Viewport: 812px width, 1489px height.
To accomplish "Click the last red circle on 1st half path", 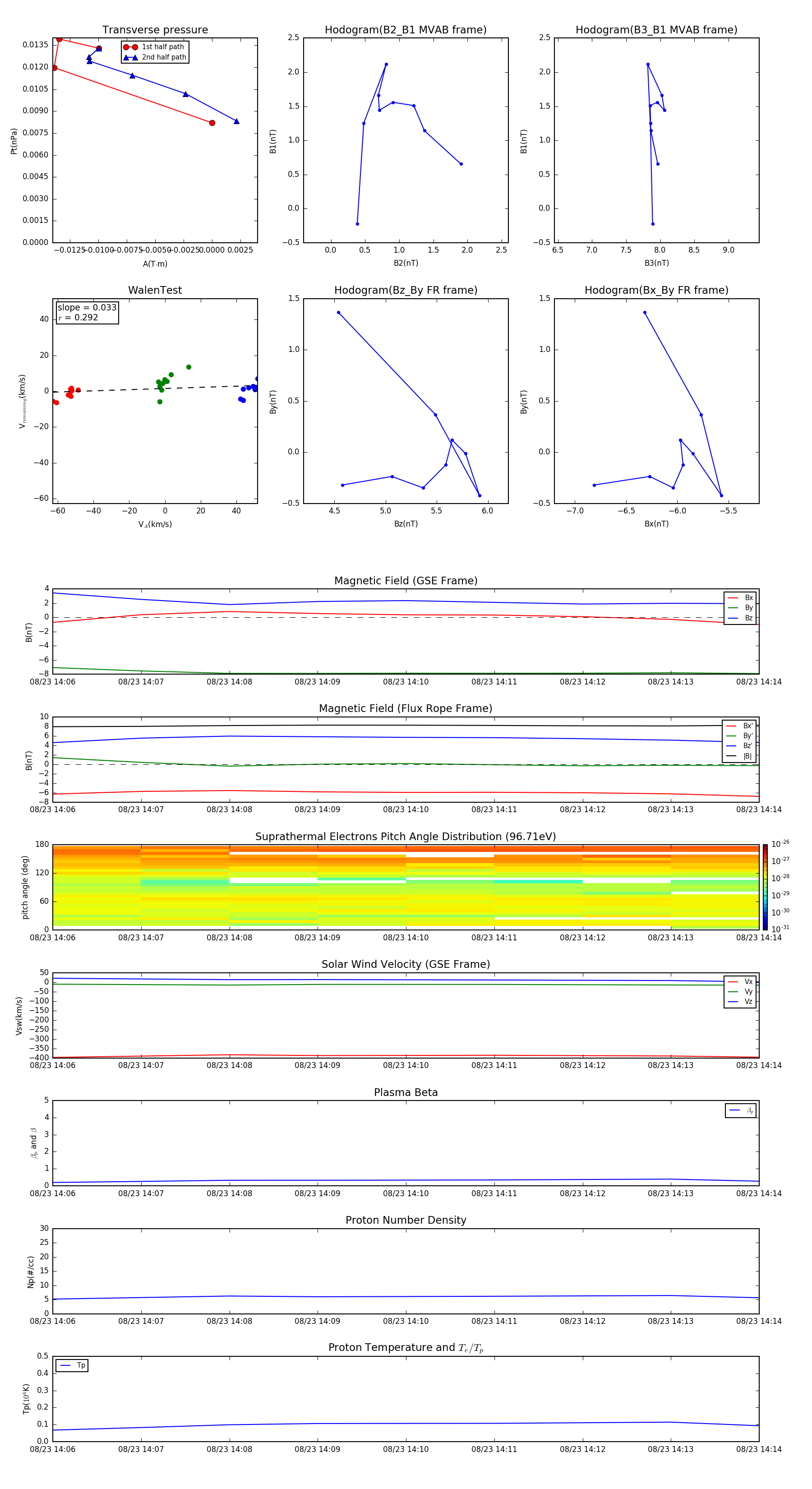I will point(212,123).
